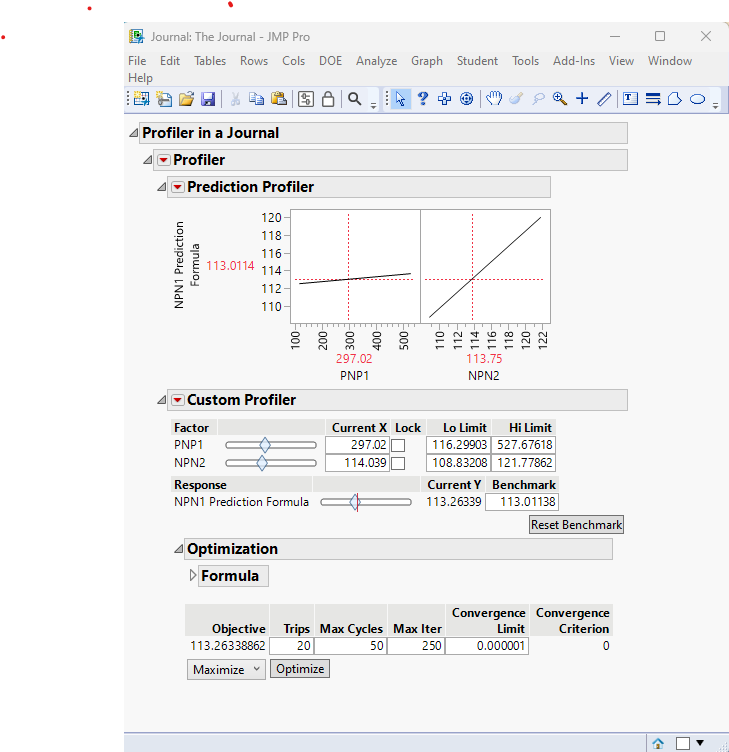Click the Save disk icon

pyautogui.click(x=208, y=99)
